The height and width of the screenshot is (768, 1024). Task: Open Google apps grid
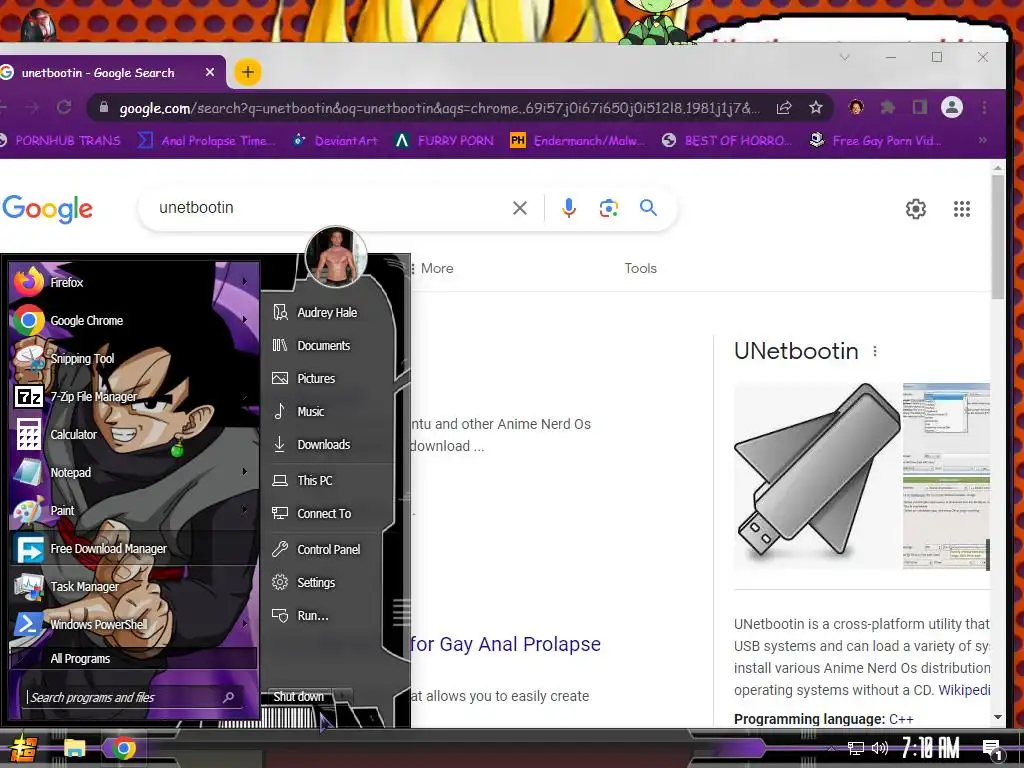(x=961, y=209)
